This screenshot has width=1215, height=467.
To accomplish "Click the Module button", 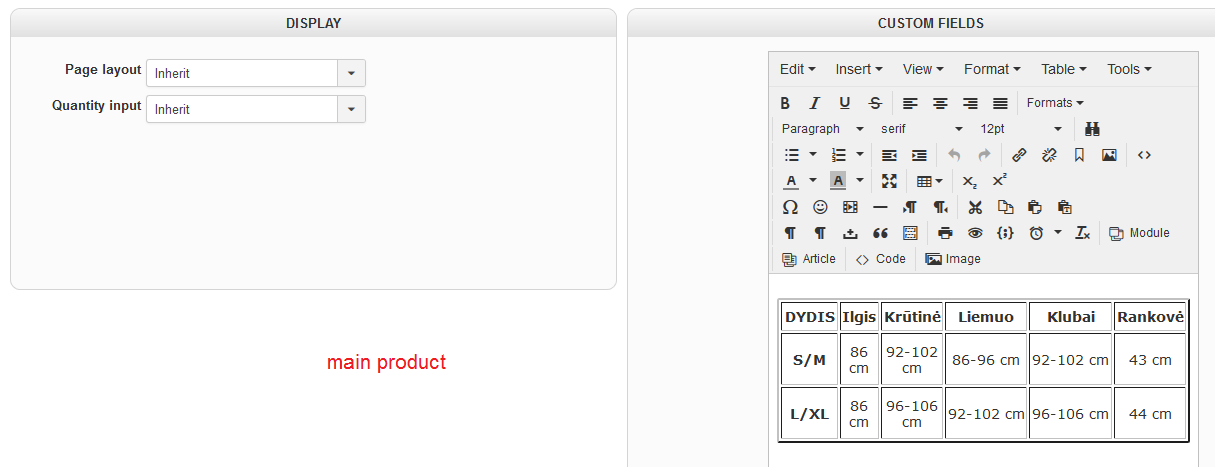I will [x=1139, y=233].
